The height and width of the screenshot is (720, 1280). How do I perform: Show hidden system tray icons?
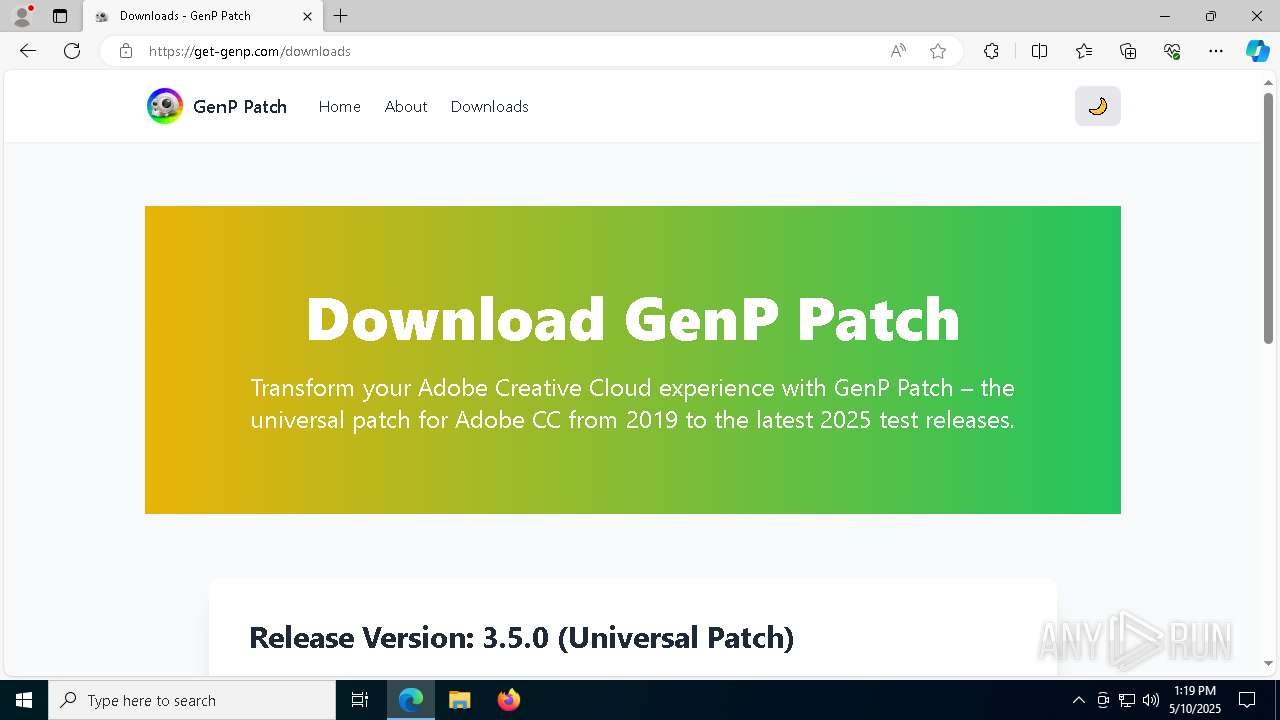tap(1078, 700)
